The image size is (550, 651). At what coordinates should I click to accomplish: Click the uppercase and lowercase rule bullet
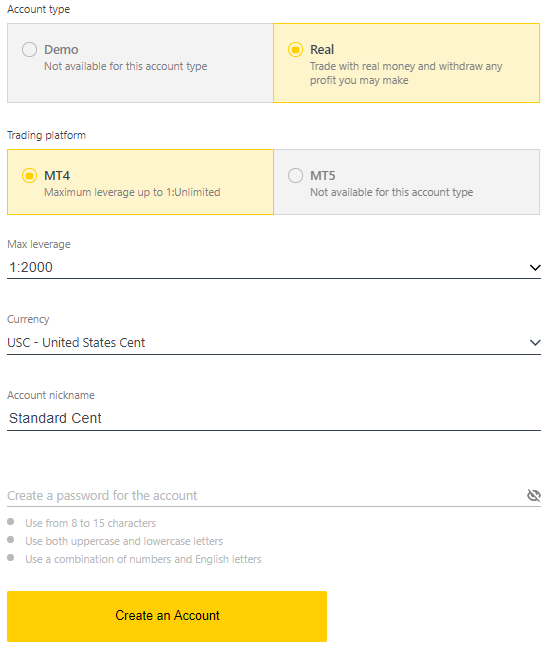(11, 540)
